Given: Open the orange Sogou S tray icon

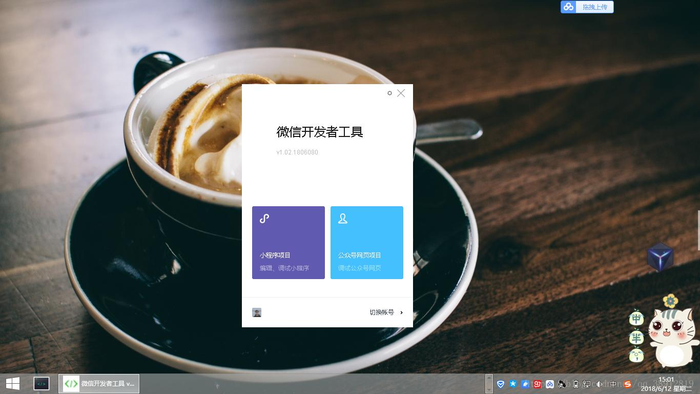Looking at the screenshot, I should 627,384.
